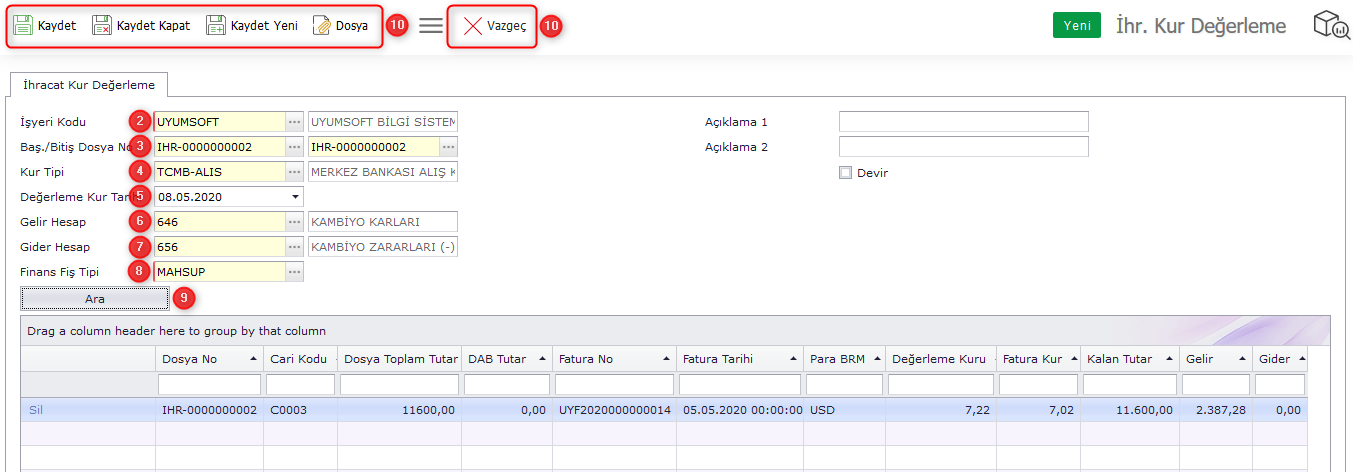The image size is (1353, 472).
Task: Click the Ara search button
Action: (x=95, y=298)
